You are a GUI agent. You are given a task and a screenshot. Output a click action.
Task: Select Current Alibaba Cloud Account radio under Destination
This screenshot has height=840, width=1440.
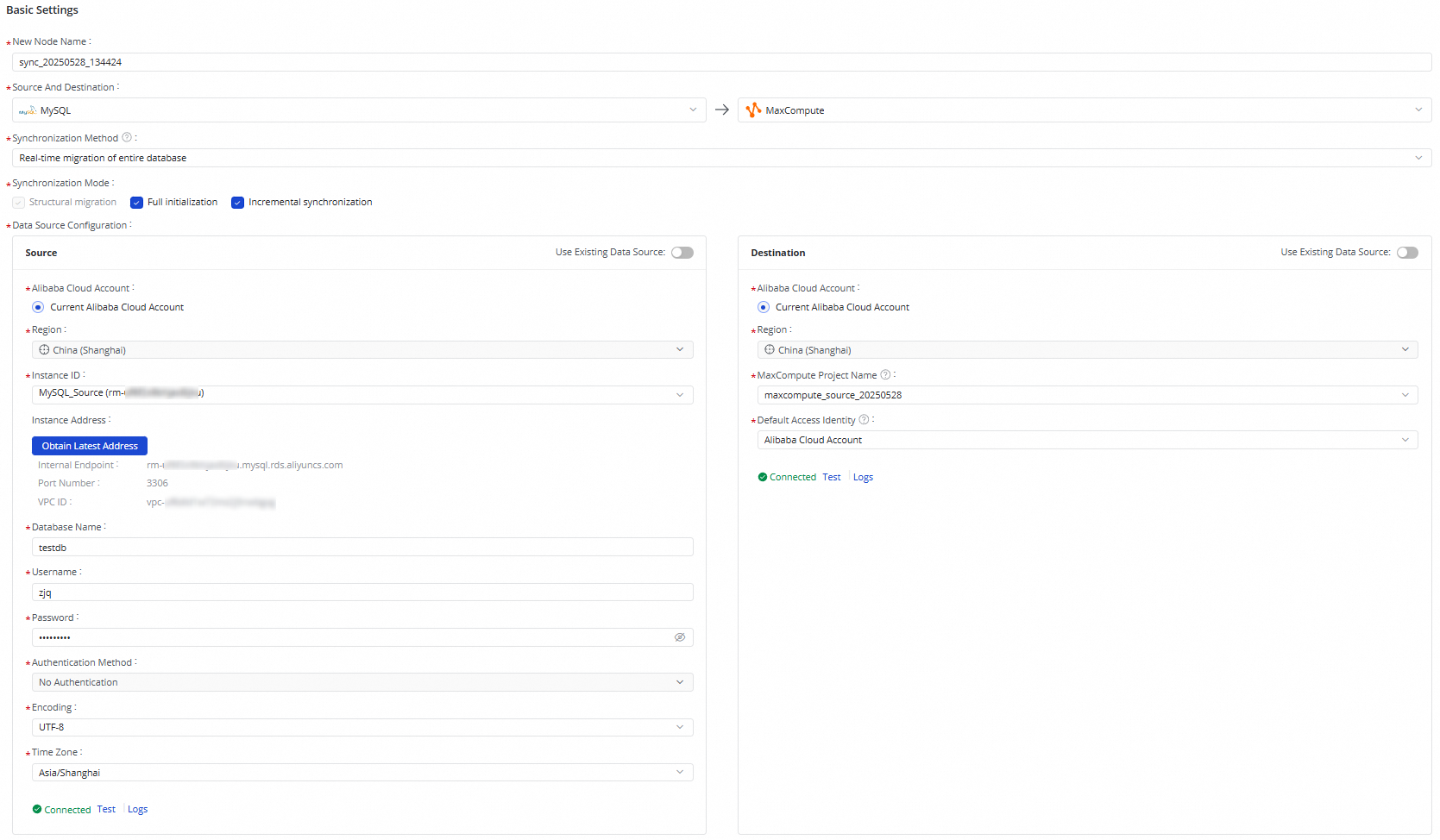pos(764,307)
